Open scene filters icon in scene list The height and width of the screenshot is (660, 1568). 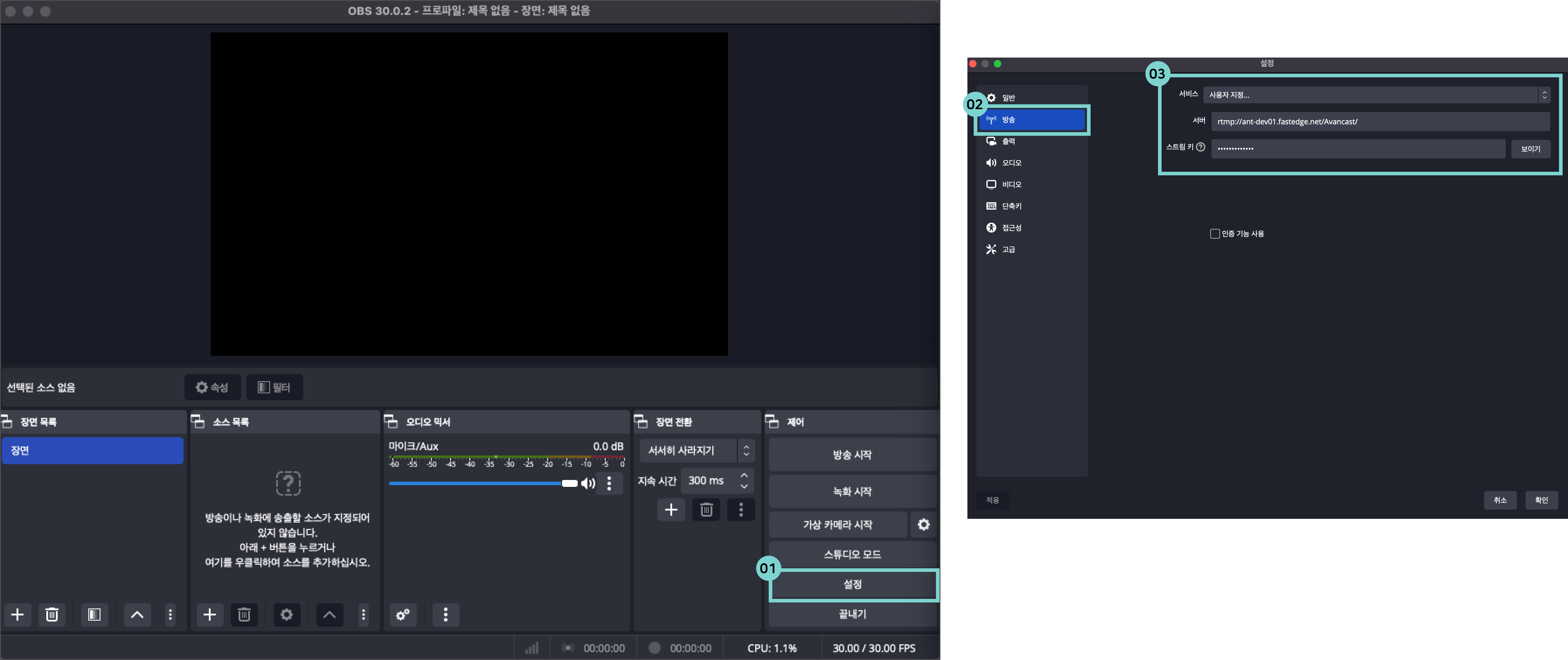coord(94,614)
